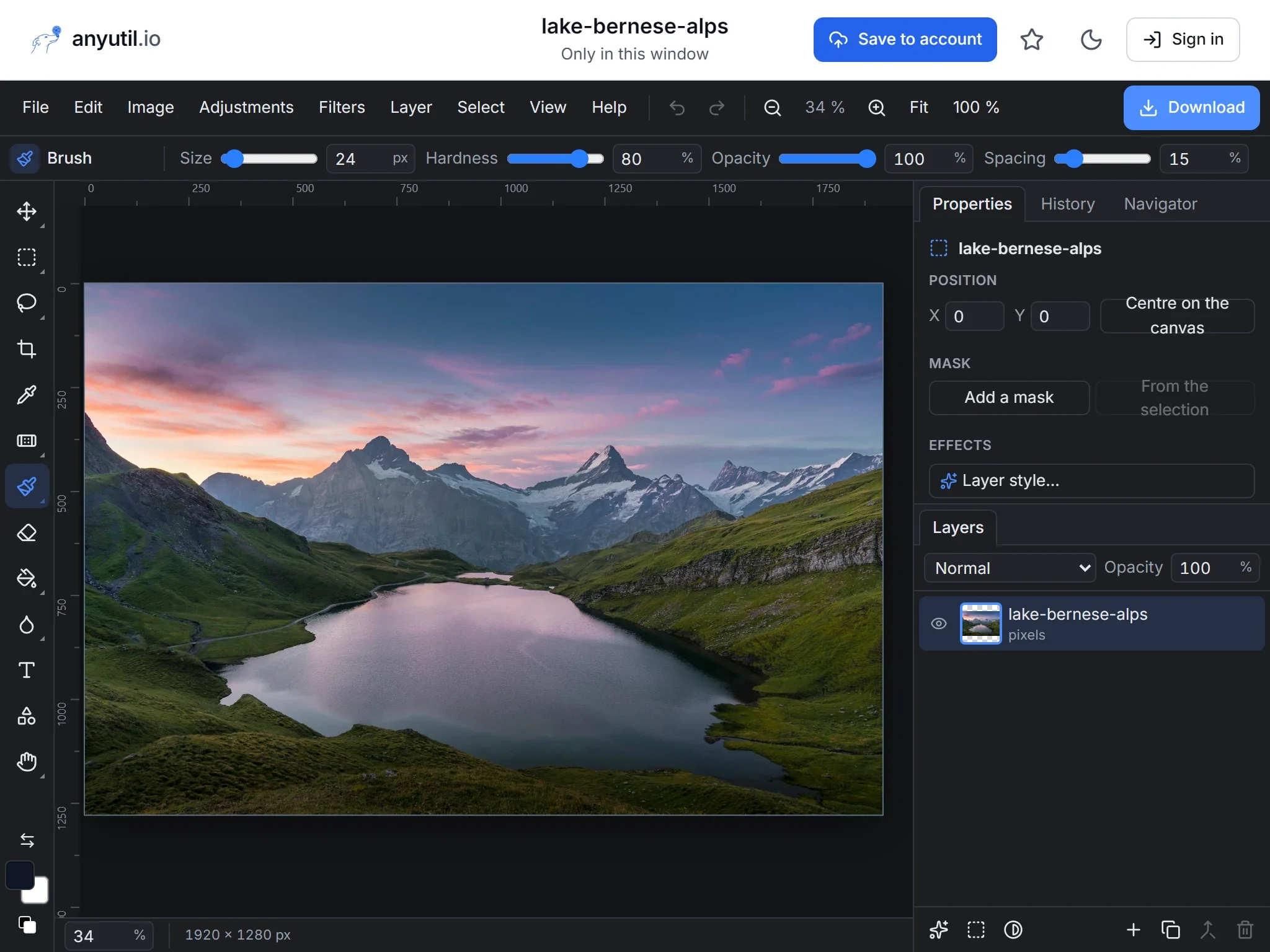Select the Blur drop tool

click(x=27, y=624)
